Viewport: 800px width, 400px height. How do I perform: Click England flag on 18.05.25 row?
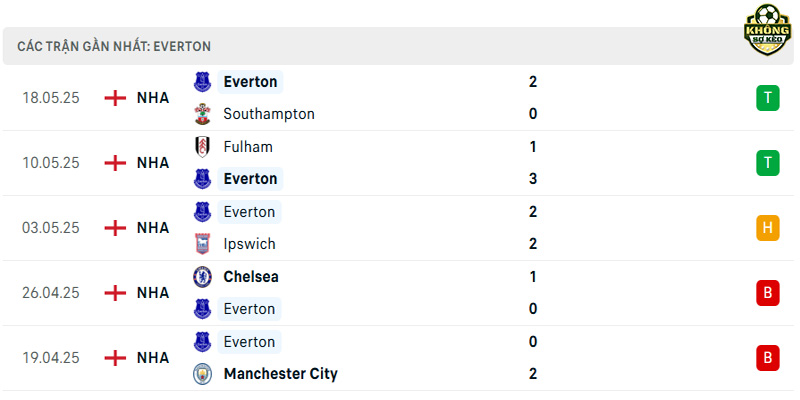pyautogui.click(x=115, y=98)
